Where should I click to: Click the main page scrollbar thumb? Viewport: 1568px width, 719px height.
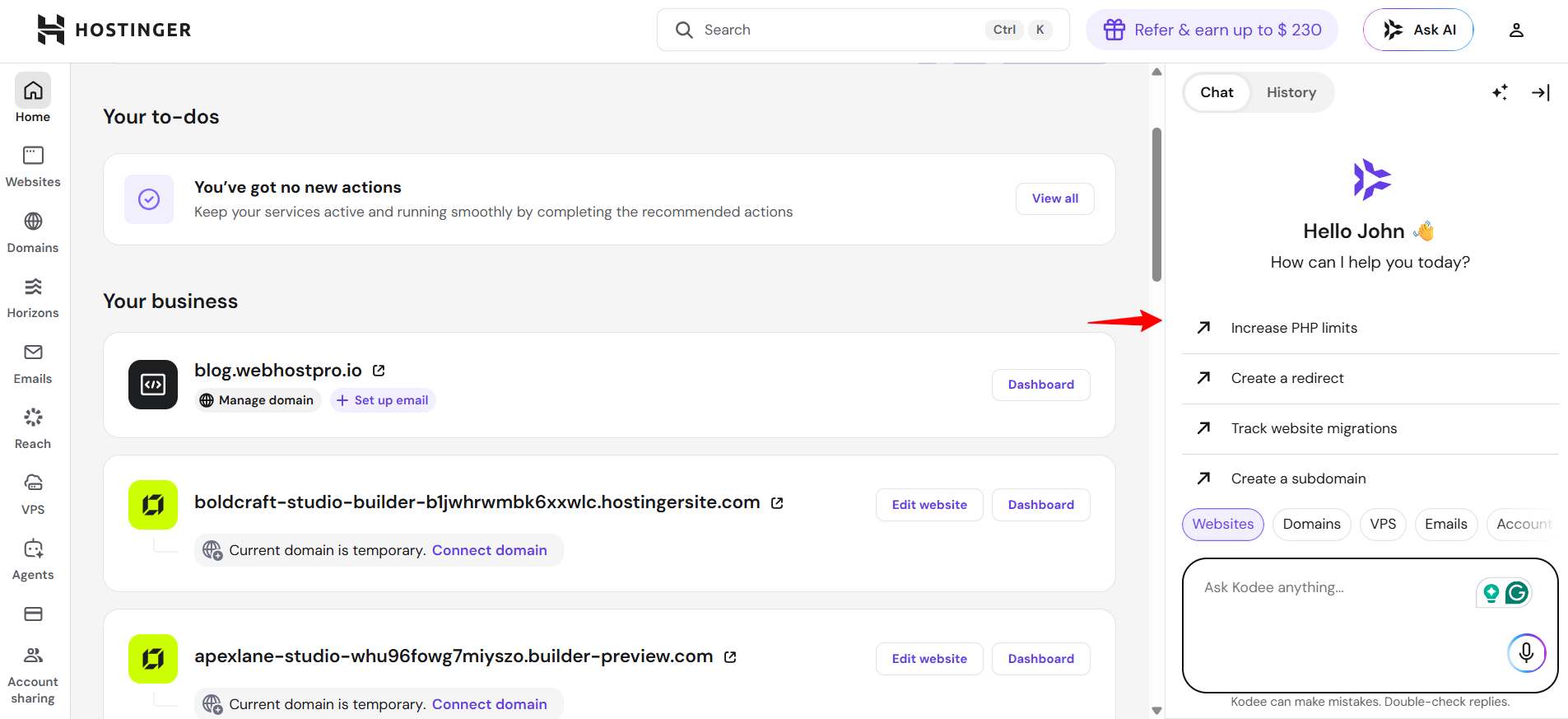1156,204
